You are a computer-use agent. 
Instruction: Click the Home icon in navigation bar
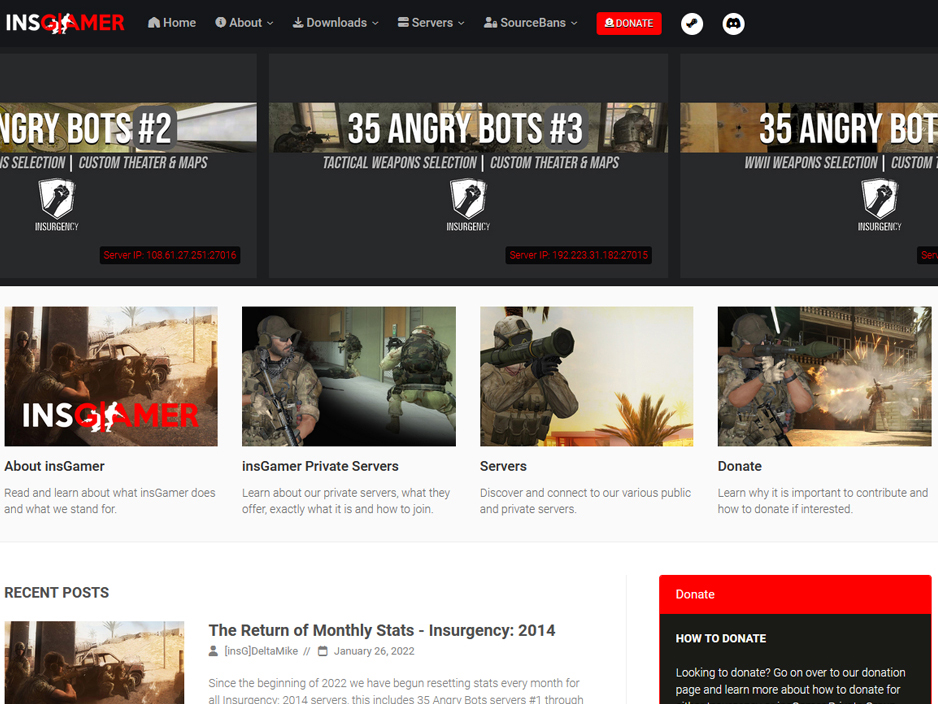tap(154, 23)
